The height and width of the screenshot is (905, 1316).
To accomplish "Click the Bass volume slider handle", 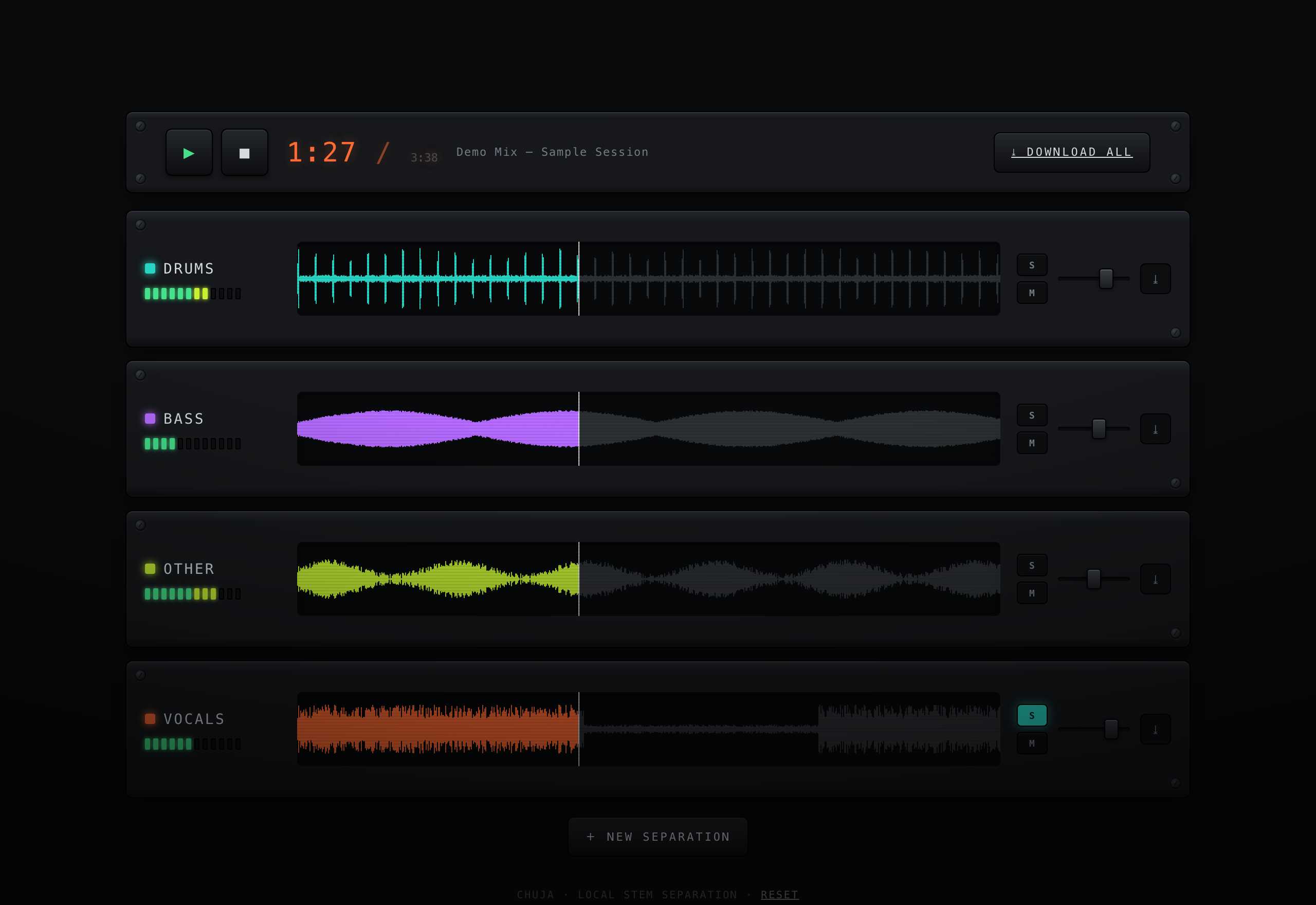I will (1099, 429).
